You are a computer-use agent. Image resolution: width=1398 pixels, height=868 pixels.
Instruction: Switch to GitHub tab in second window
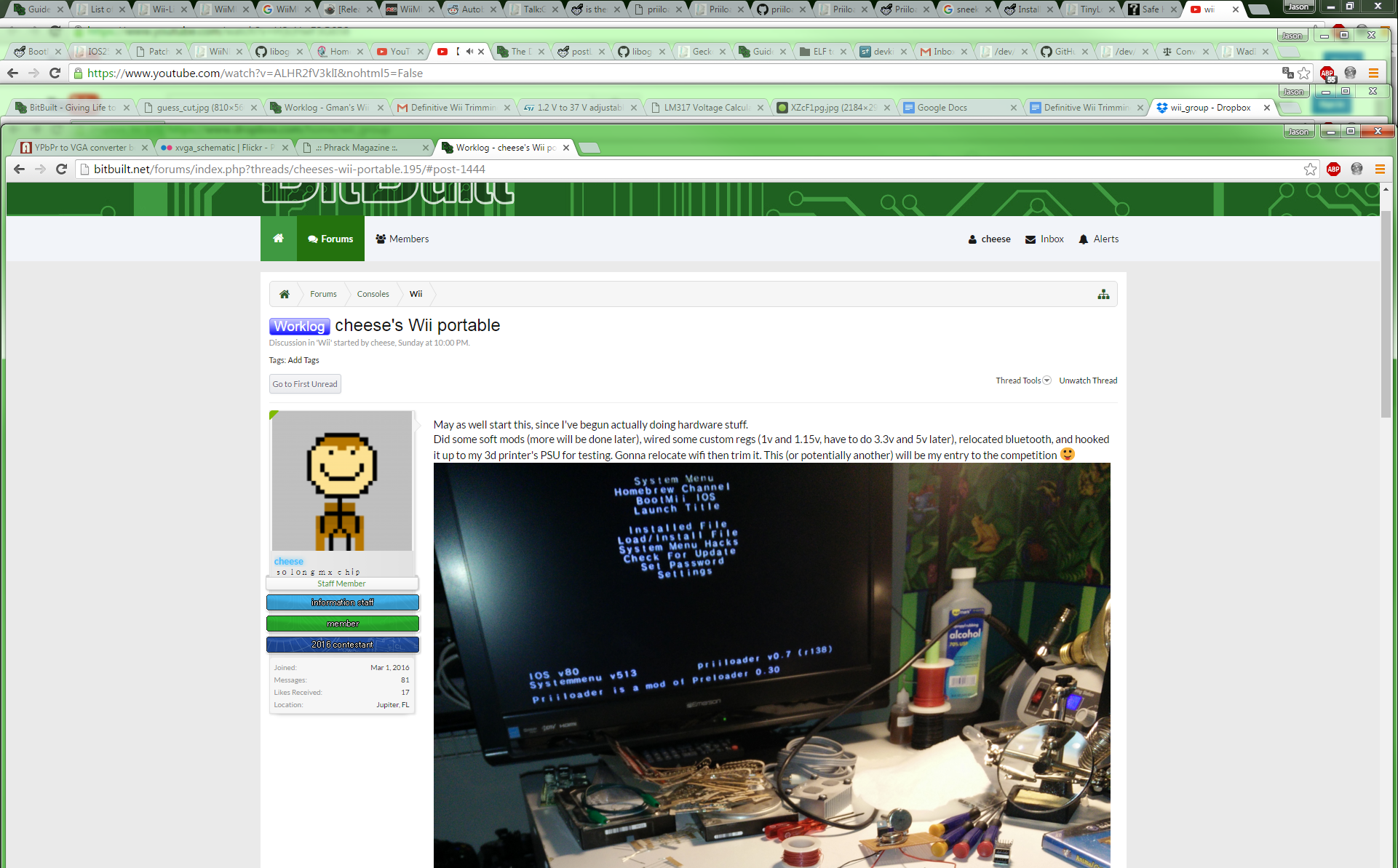tap(1065, 52)
